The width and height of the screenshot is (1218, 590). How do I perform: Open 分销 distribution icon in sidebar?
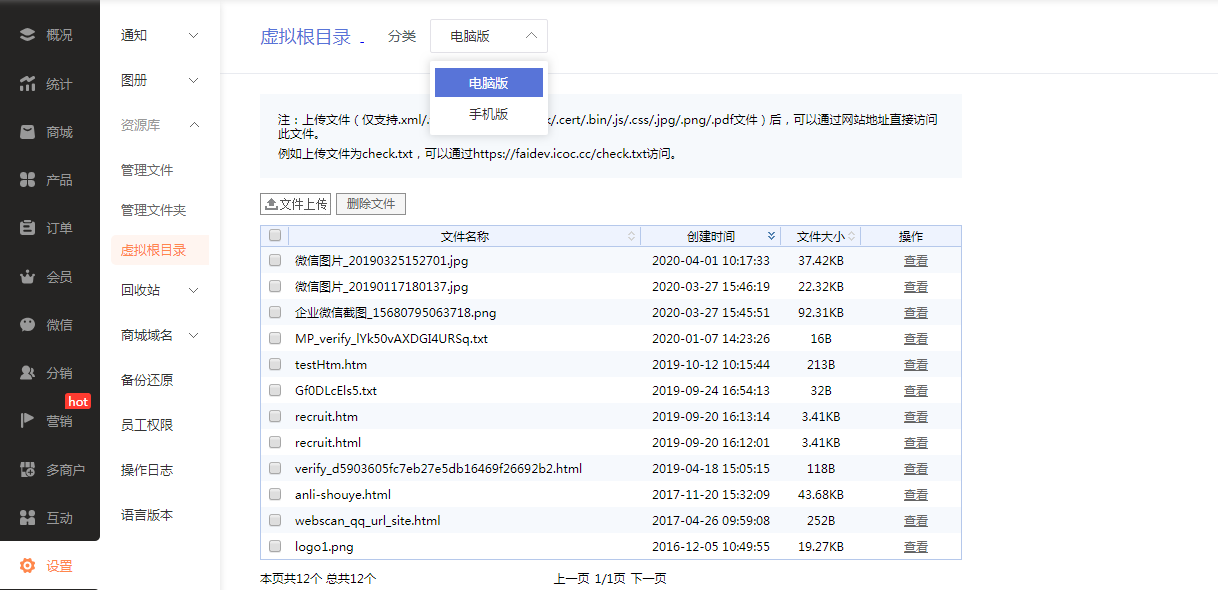tap(28, 373)
